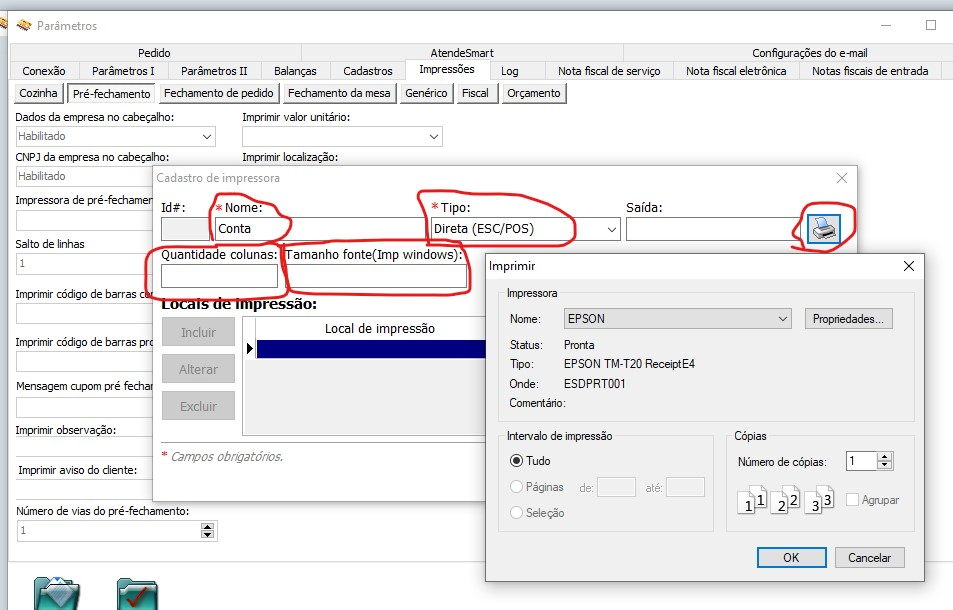Select the Páginas radio option

516,487
